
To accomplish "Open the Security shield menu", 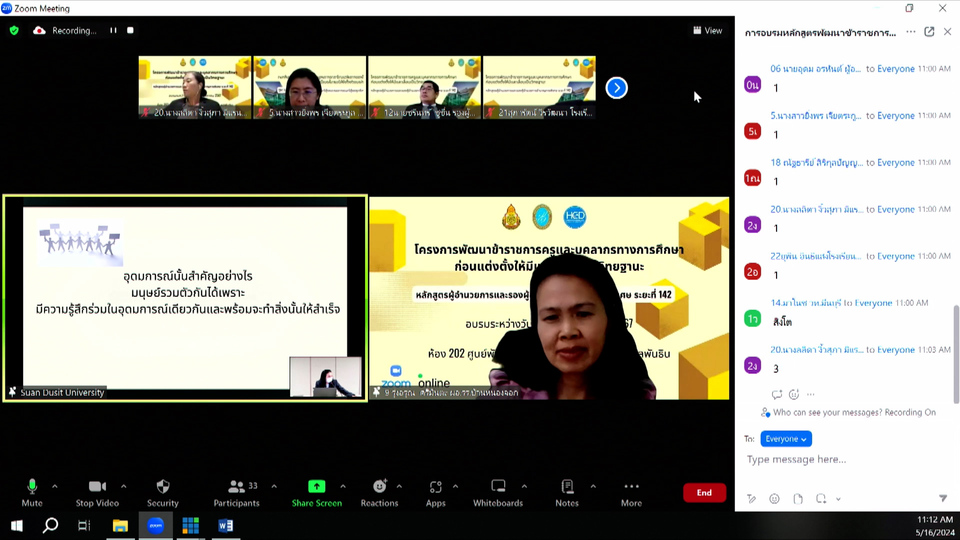I will pos(162,492).
